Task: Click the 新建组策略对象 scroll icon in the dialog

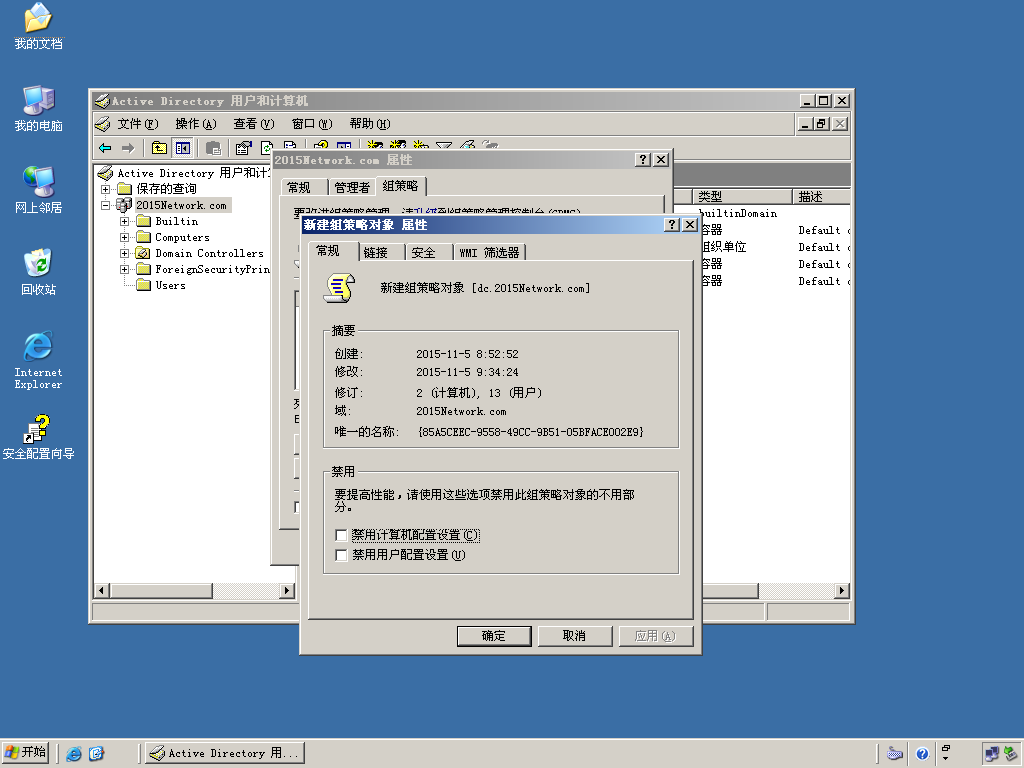Action: [340, 288]
